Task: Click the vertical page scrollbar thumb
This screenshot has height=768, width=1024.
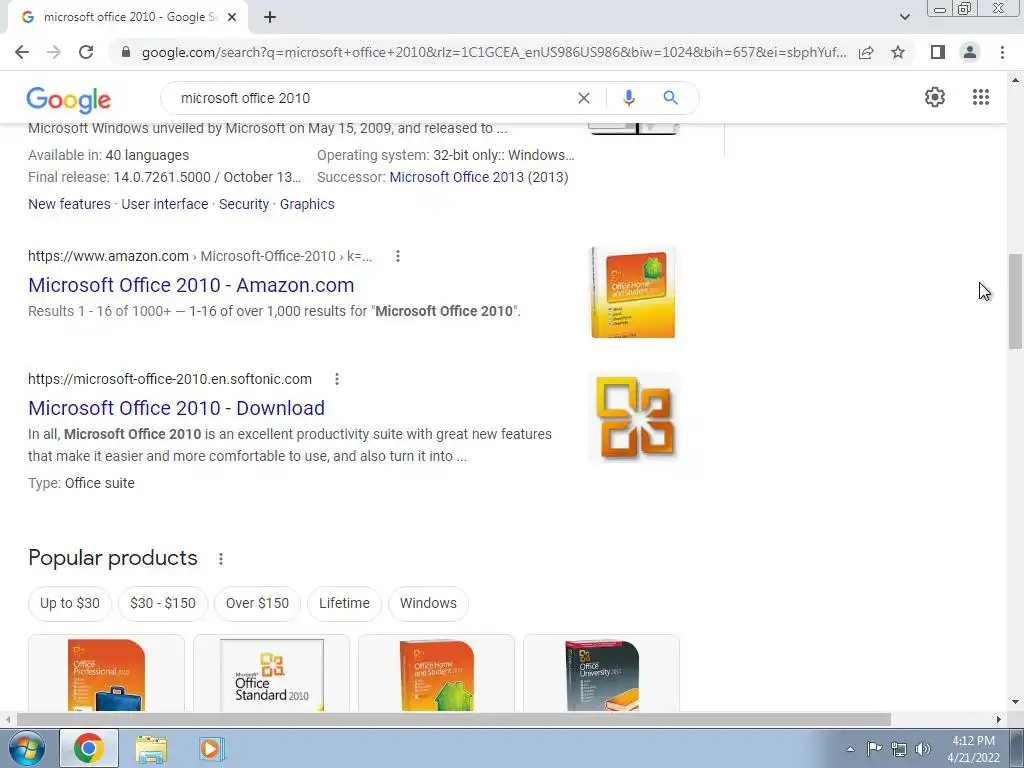Action: click(x=1015, y=302)
